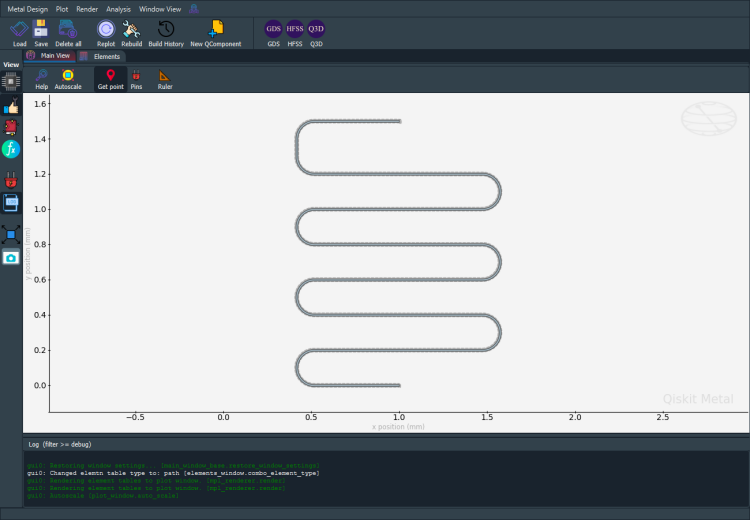Screen dimensions: 750x520
Task: Click the 'Log (filter >= debug)' panel title
Action: [60, 444]
